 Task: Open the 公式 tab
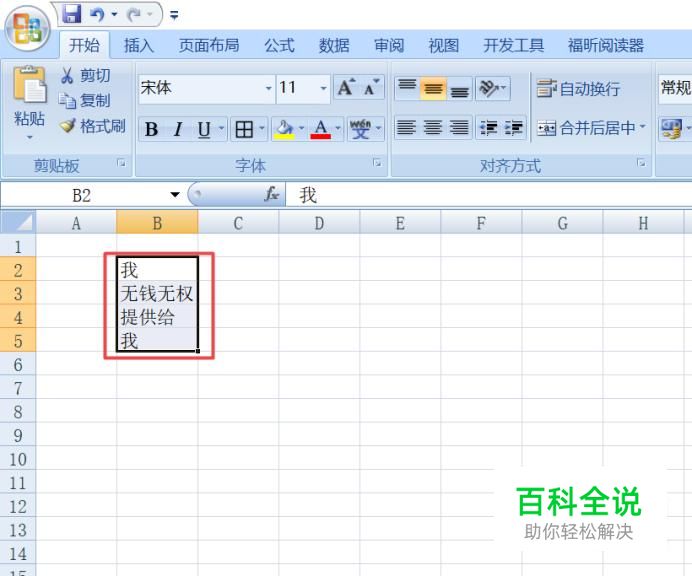(279, 45)
